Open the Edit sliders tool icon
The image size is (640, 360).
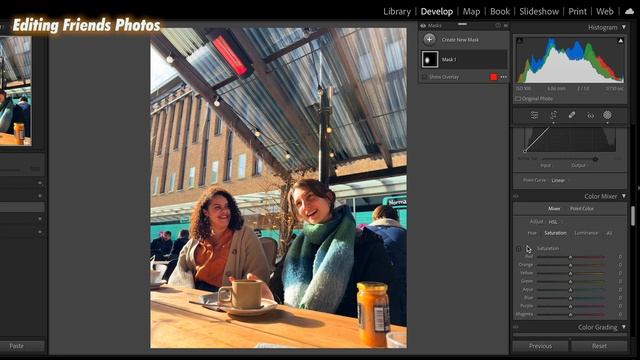pyautogui.click(x=534, y=116)
